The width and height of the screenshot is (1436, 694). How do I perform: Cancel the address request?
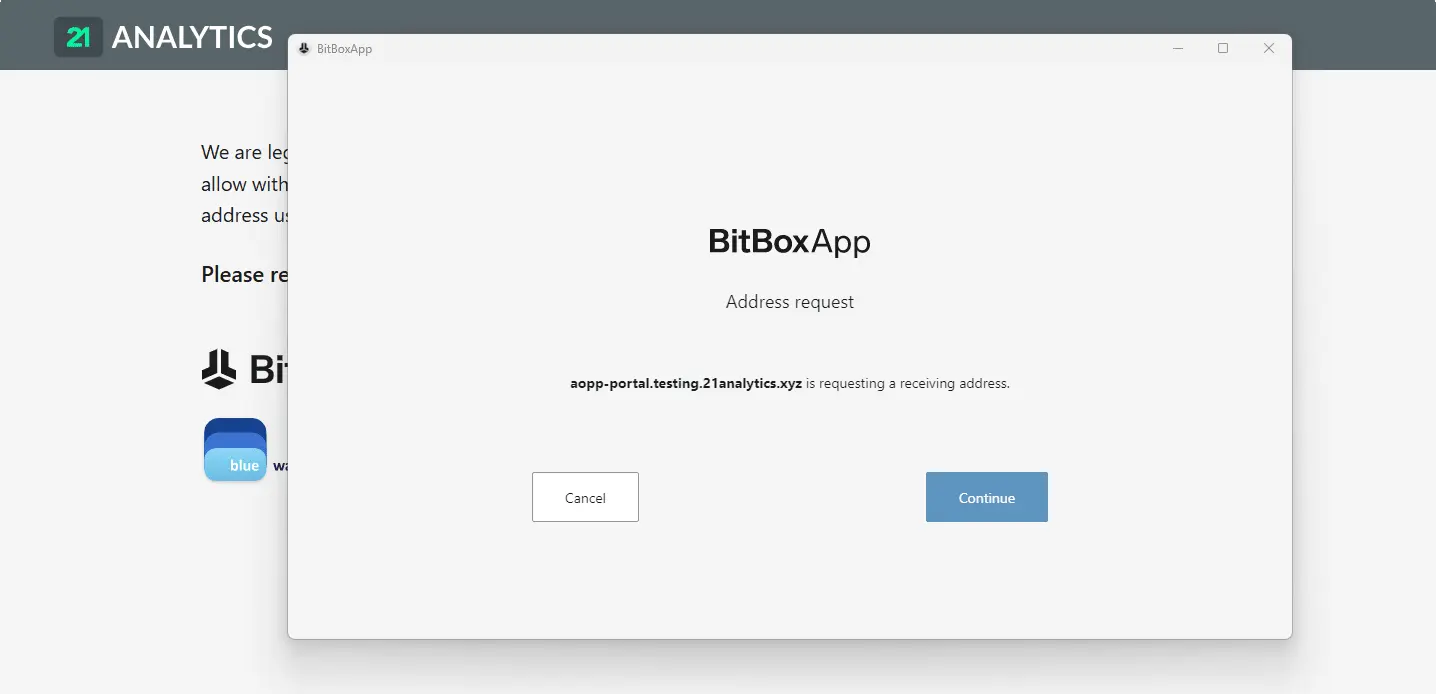(584, 497)
